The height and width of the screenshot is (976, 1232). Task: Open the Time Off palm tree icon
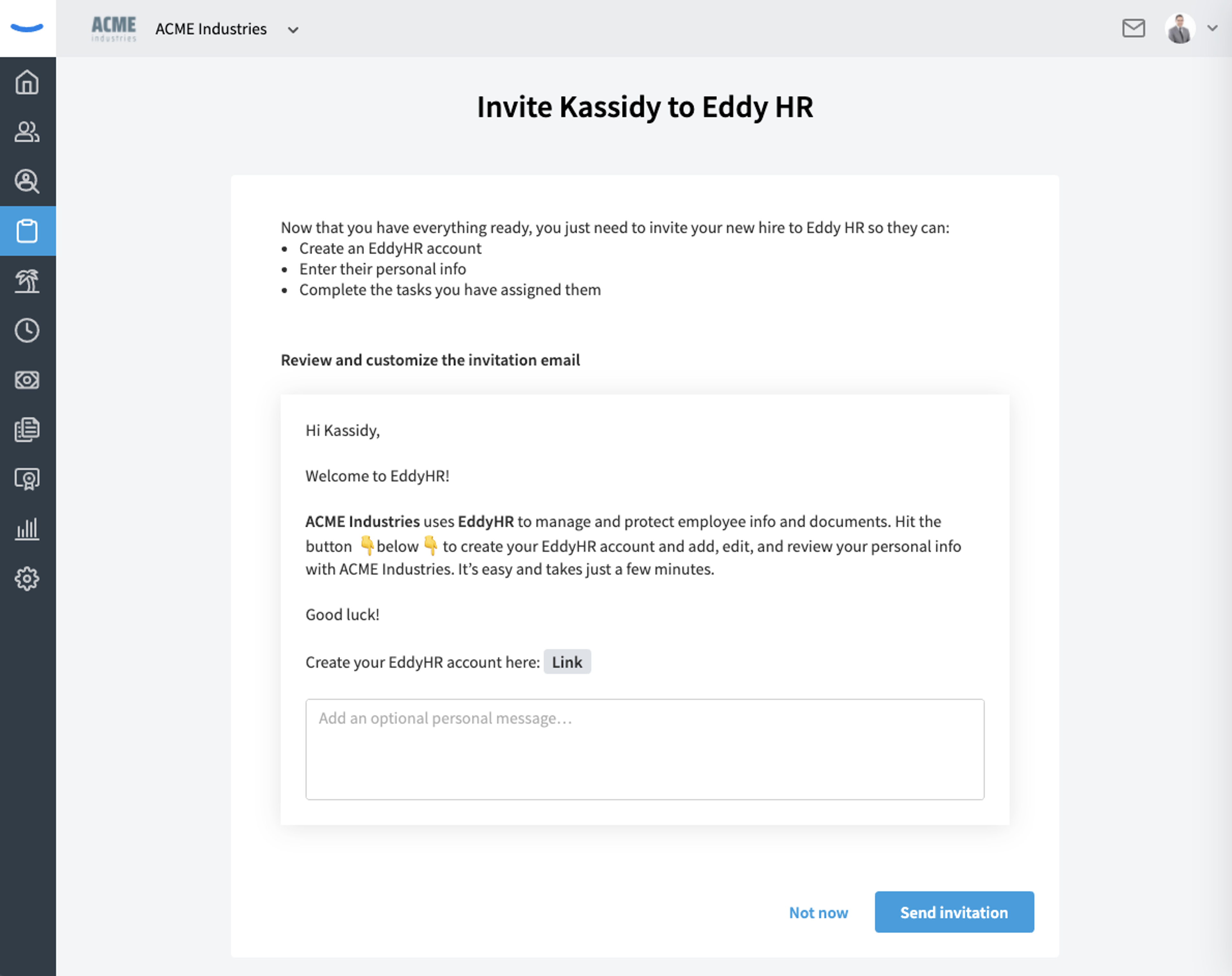pyautogui.click(x=27, y=280)
